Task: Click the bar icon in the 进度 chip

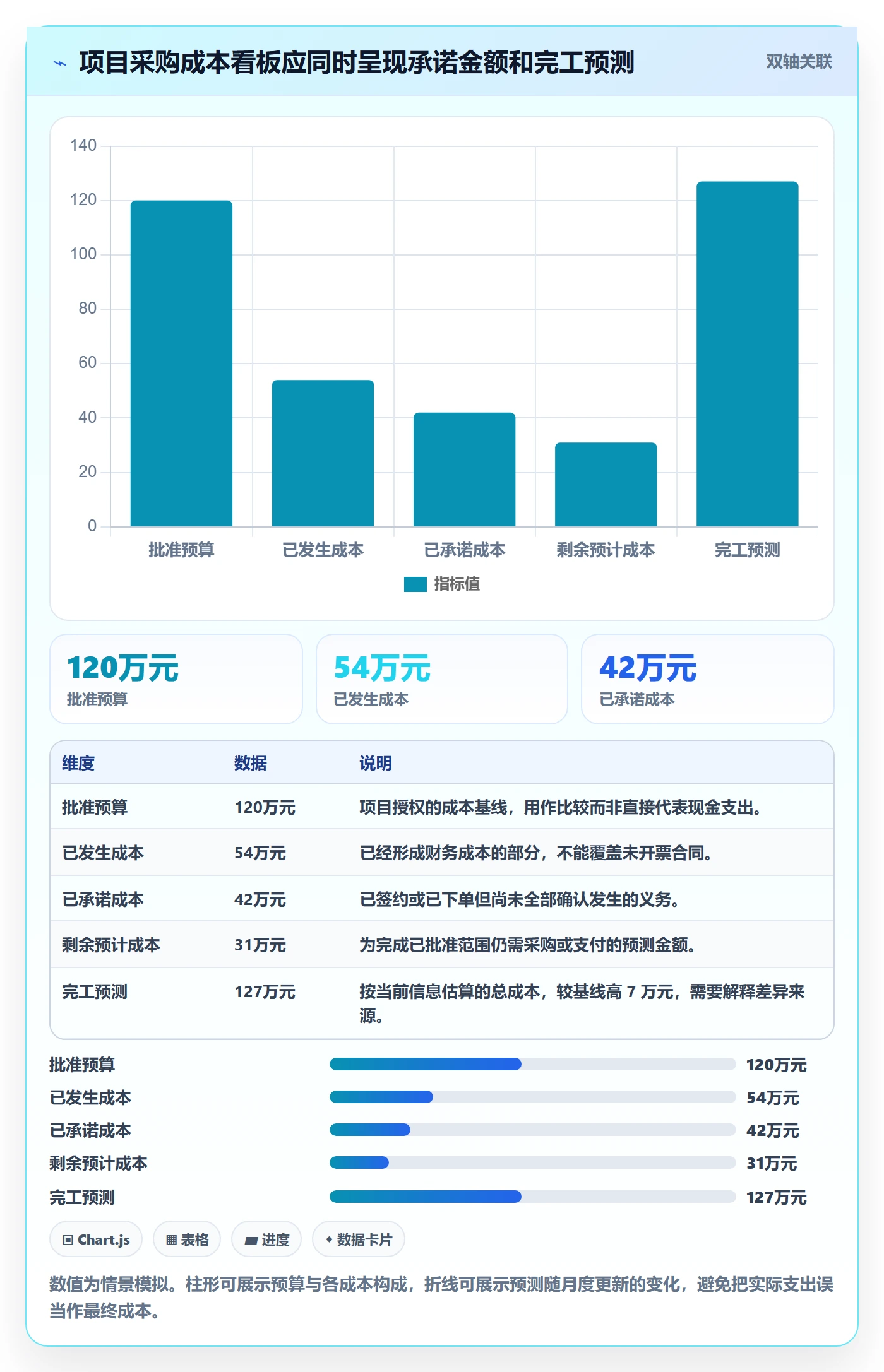Action: point(251,1241)
